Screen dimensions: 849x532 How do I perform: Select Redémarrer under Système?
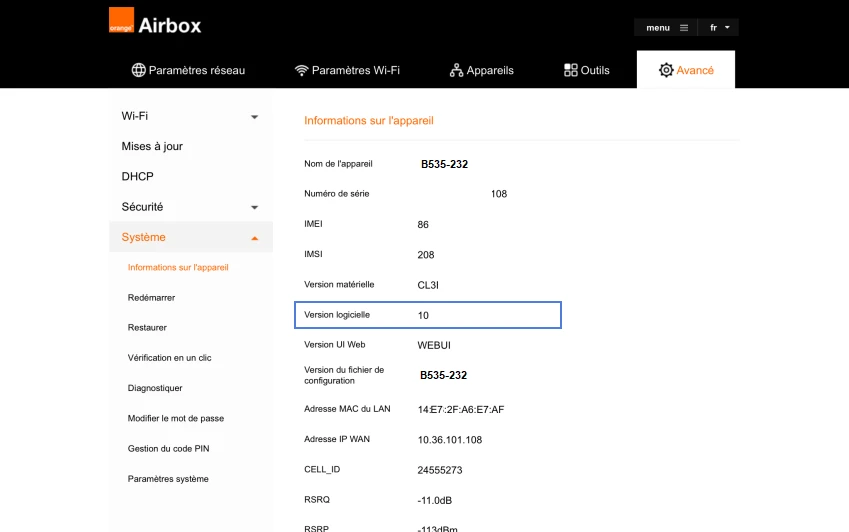coord(151,298)
